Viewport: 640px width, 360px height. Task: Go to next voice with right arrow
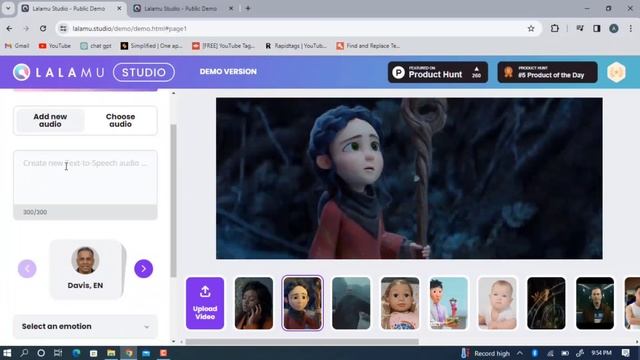click(144, 269)
